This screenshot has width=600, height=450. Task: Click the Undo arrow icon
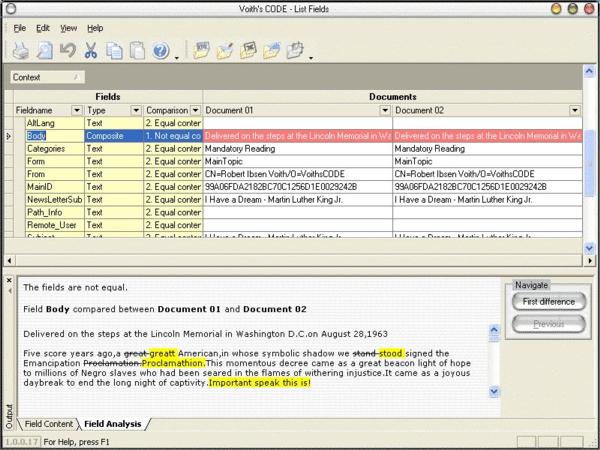pos(68,51)
